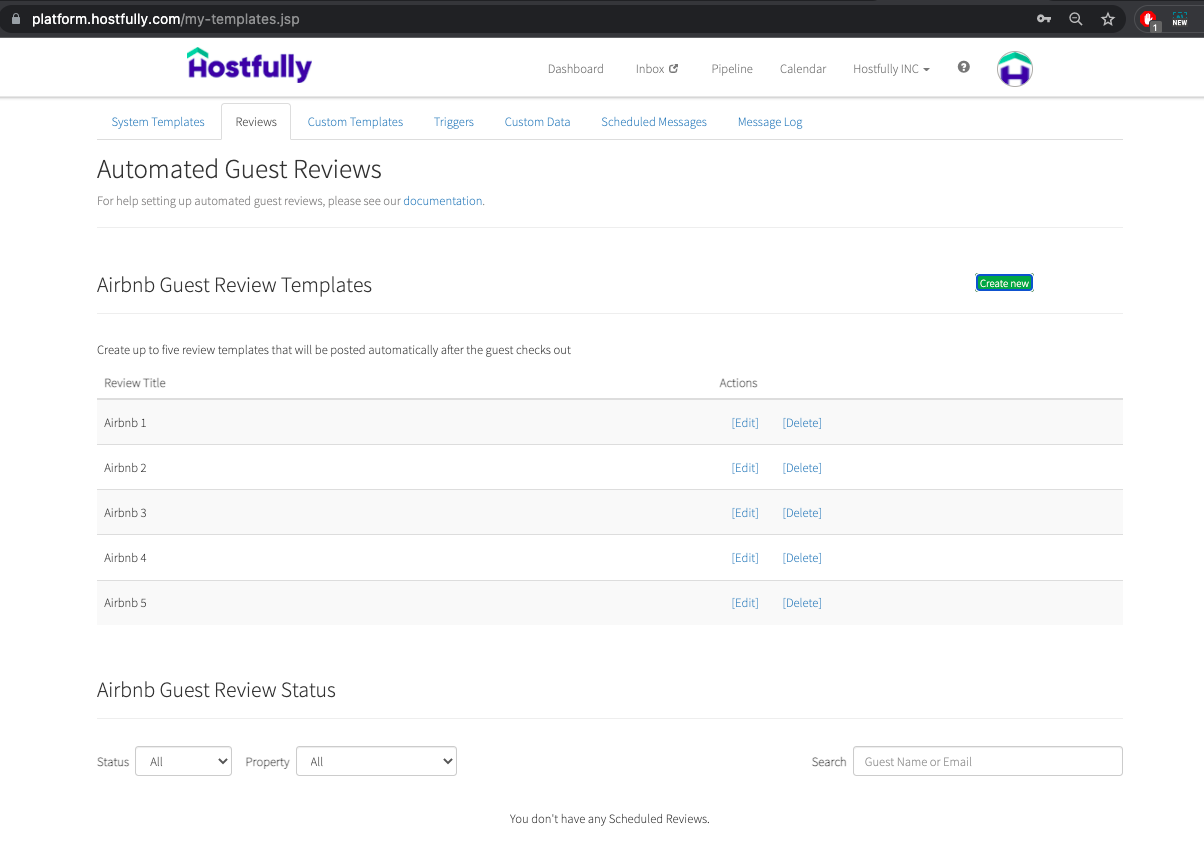
Task: Click the Hostfully logo
Action: click(x=249, y=65)
